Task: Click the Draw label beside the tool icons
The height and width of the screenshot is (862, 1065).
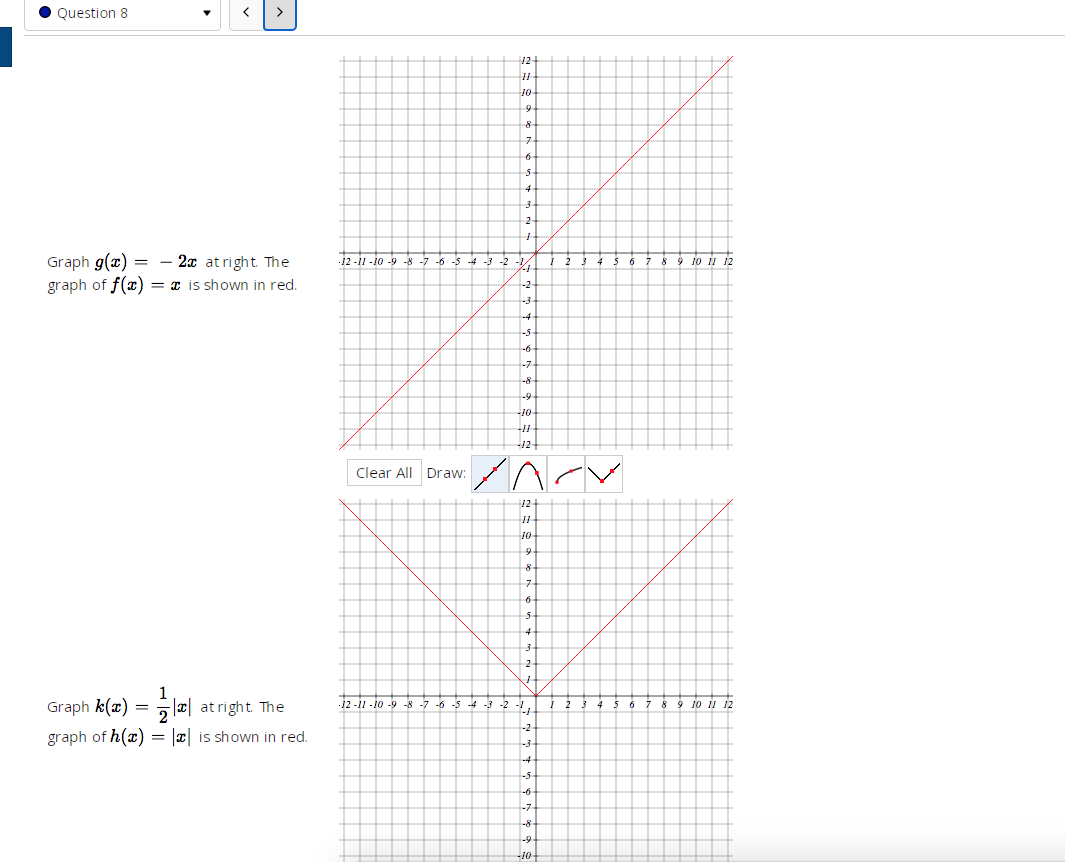Action: 446,472
